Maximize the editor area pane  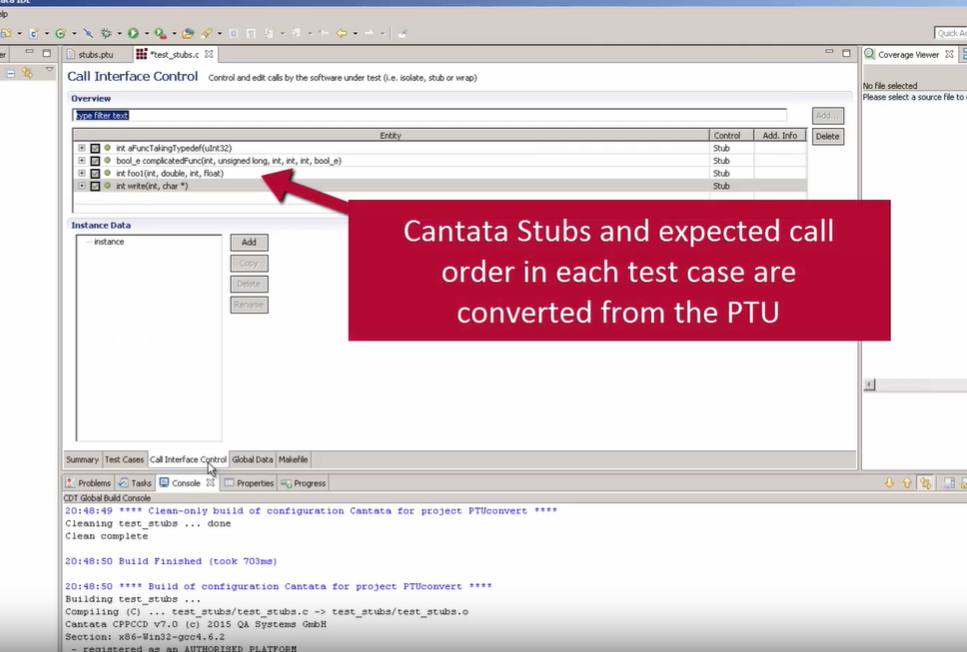[846, 53]
